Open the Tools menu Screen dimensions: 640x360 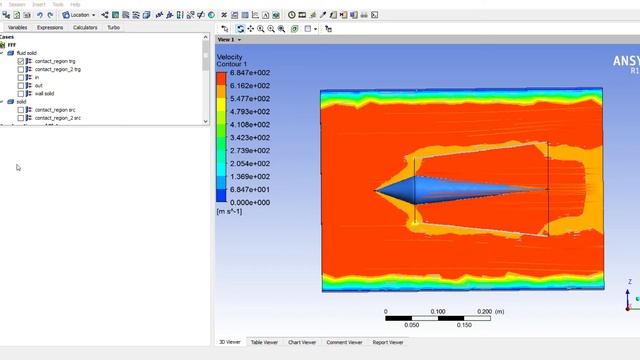(58, 4)
